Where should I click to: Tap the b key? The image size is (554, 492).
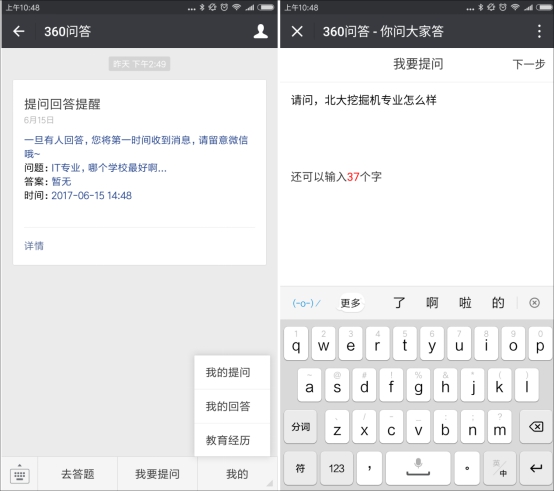[x=446, y=427]
